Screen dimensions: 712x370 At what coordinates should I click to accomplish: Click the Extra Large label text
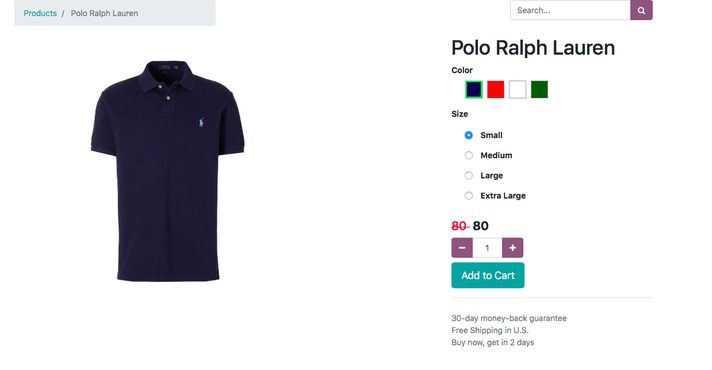[x=503, y=196]
